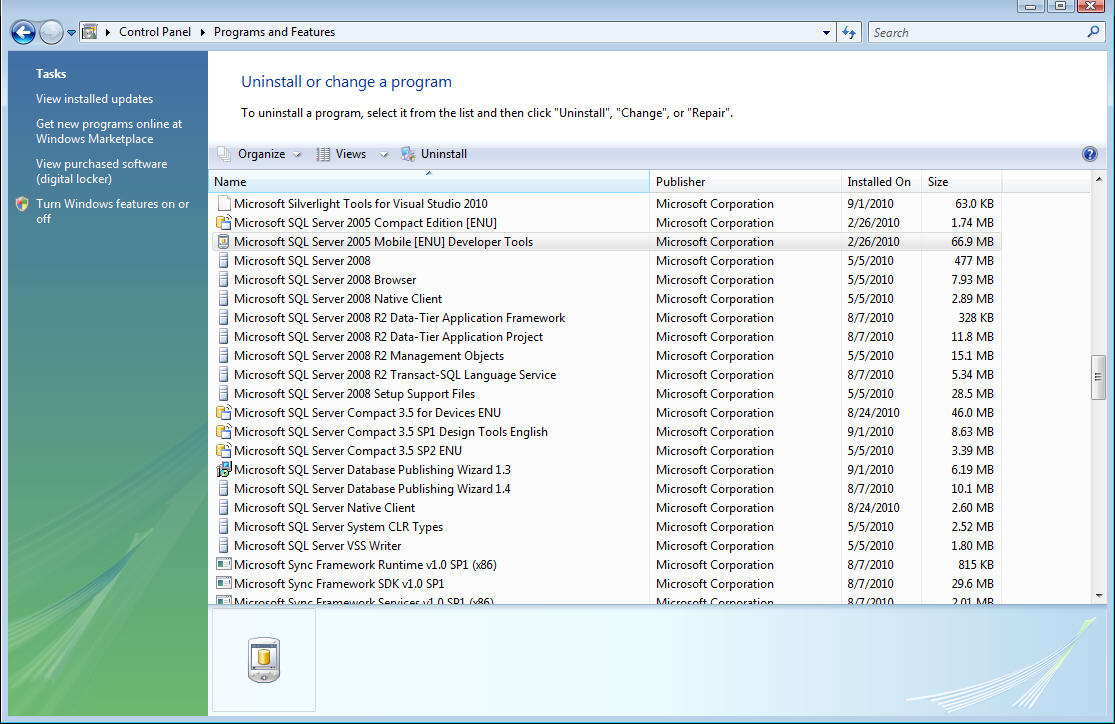Click the Help question mark icon
This screenshot has height=724, width=1115.
(1089, 154)
